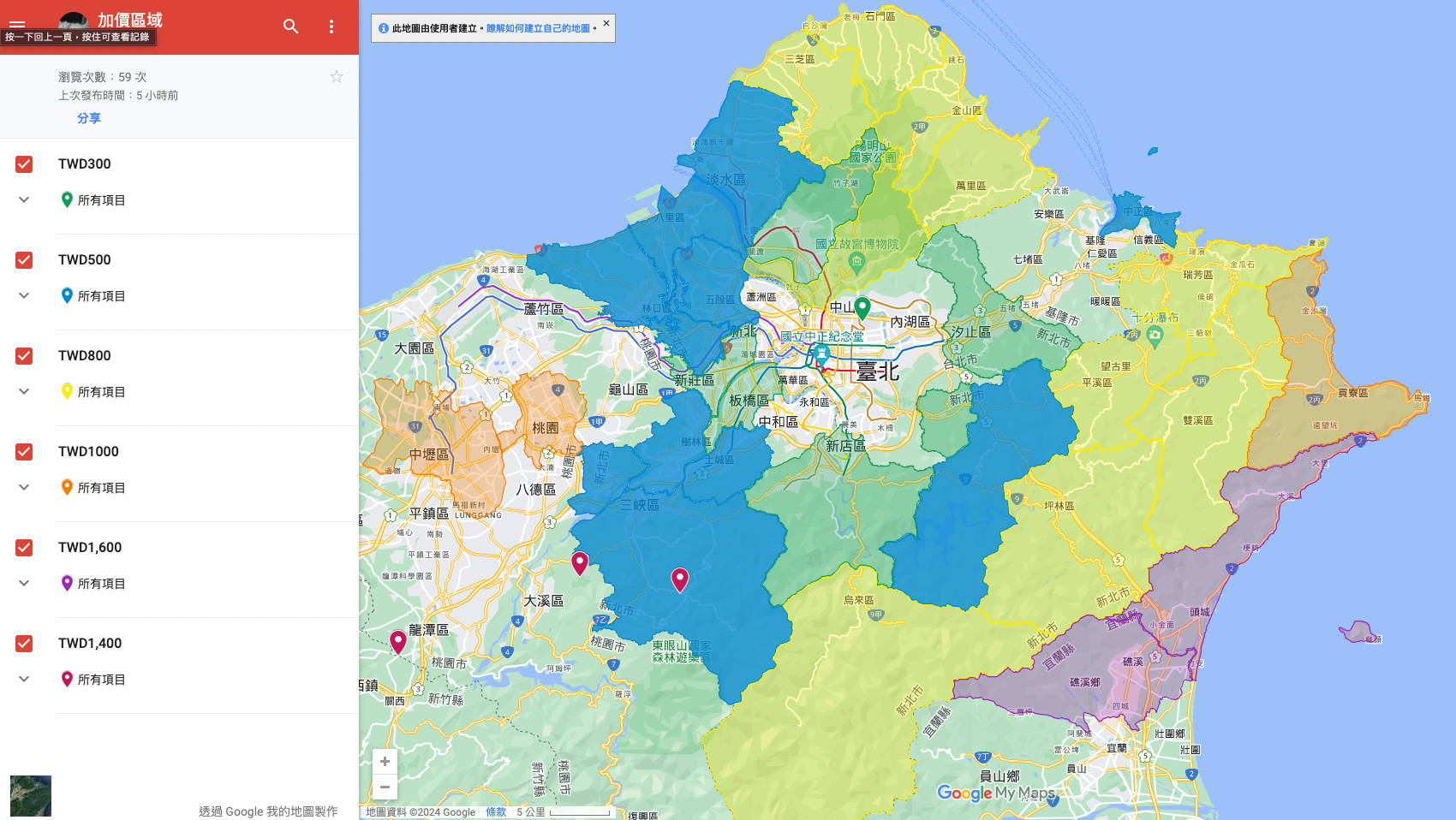Click TWD1000 layer title
The image size is (1456, 820).
tap(88, 452)
